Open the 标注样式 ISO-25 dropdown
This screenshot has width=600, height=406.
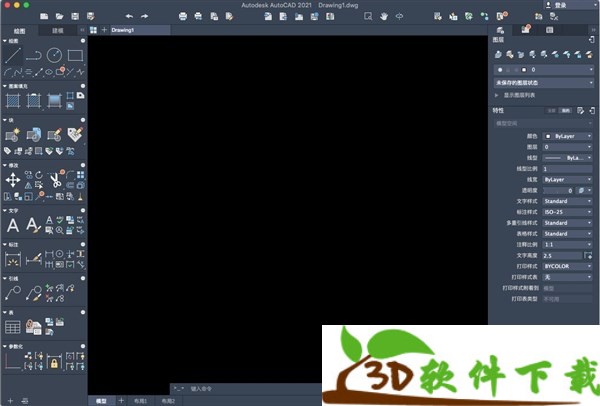(568, 212)
